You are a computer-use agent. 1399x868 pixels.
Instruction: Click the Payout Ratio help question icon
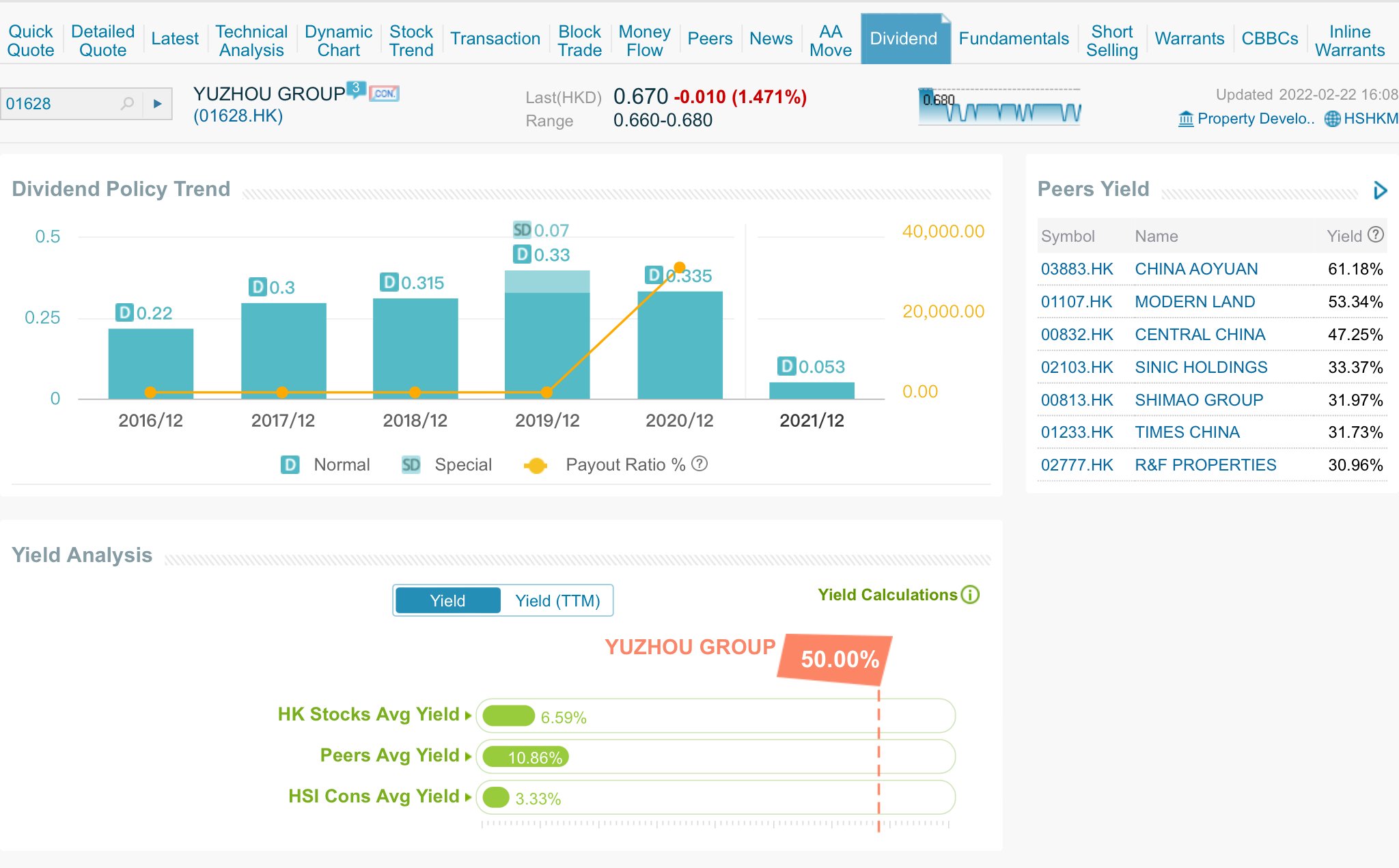point(699,464)
